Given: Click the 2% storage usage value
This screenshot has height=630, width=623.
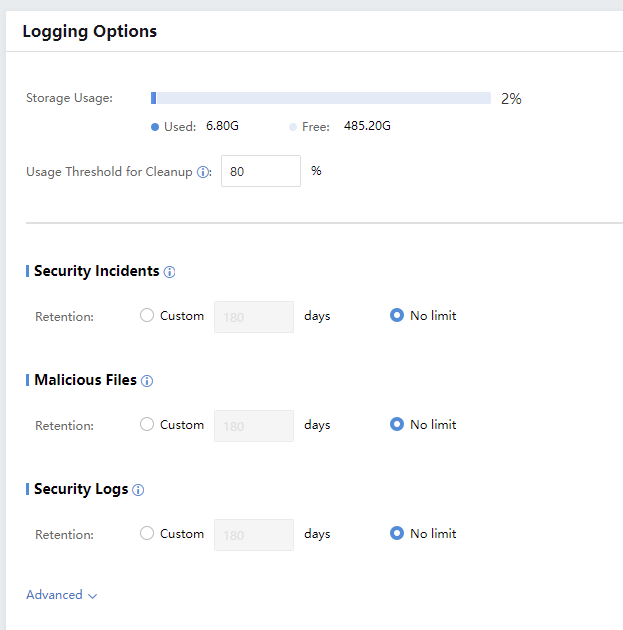Looking at the screenshot, I should [511, 99].
